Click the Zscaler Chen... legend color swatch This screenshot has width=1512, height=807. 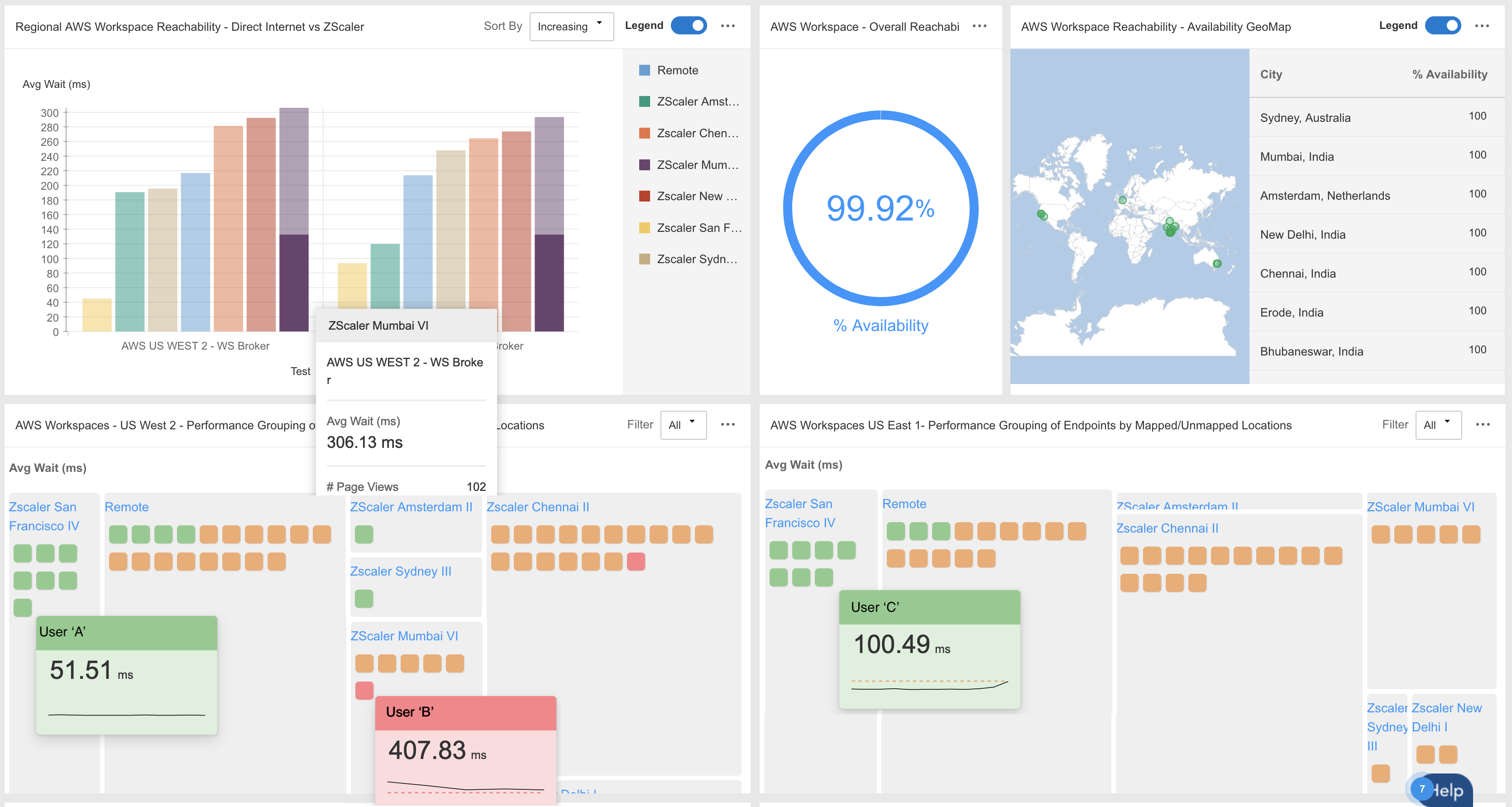645,133
